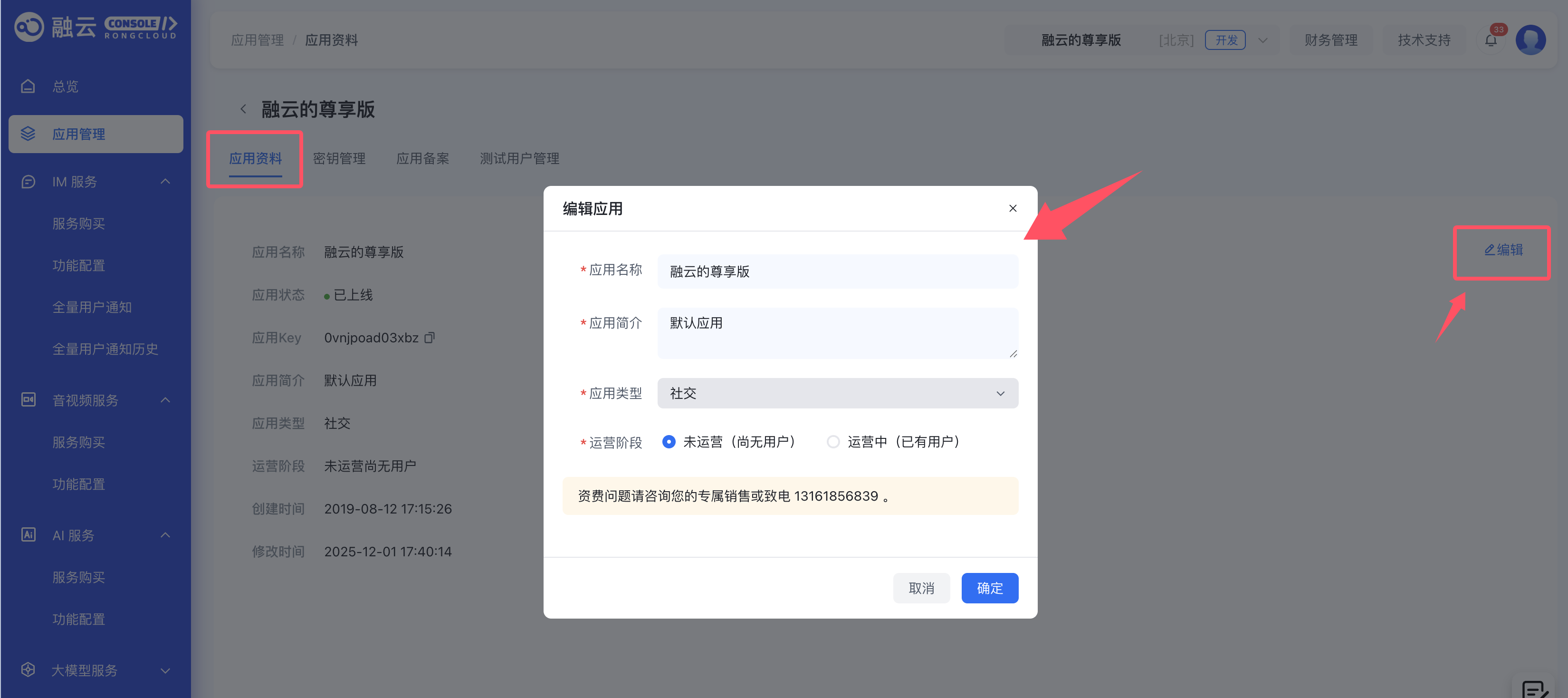Image resolution: width=1568 pixels, height=698 pixels.
Task: Close the 编辑应用 dialog with X
Action: coord(1012,208)
